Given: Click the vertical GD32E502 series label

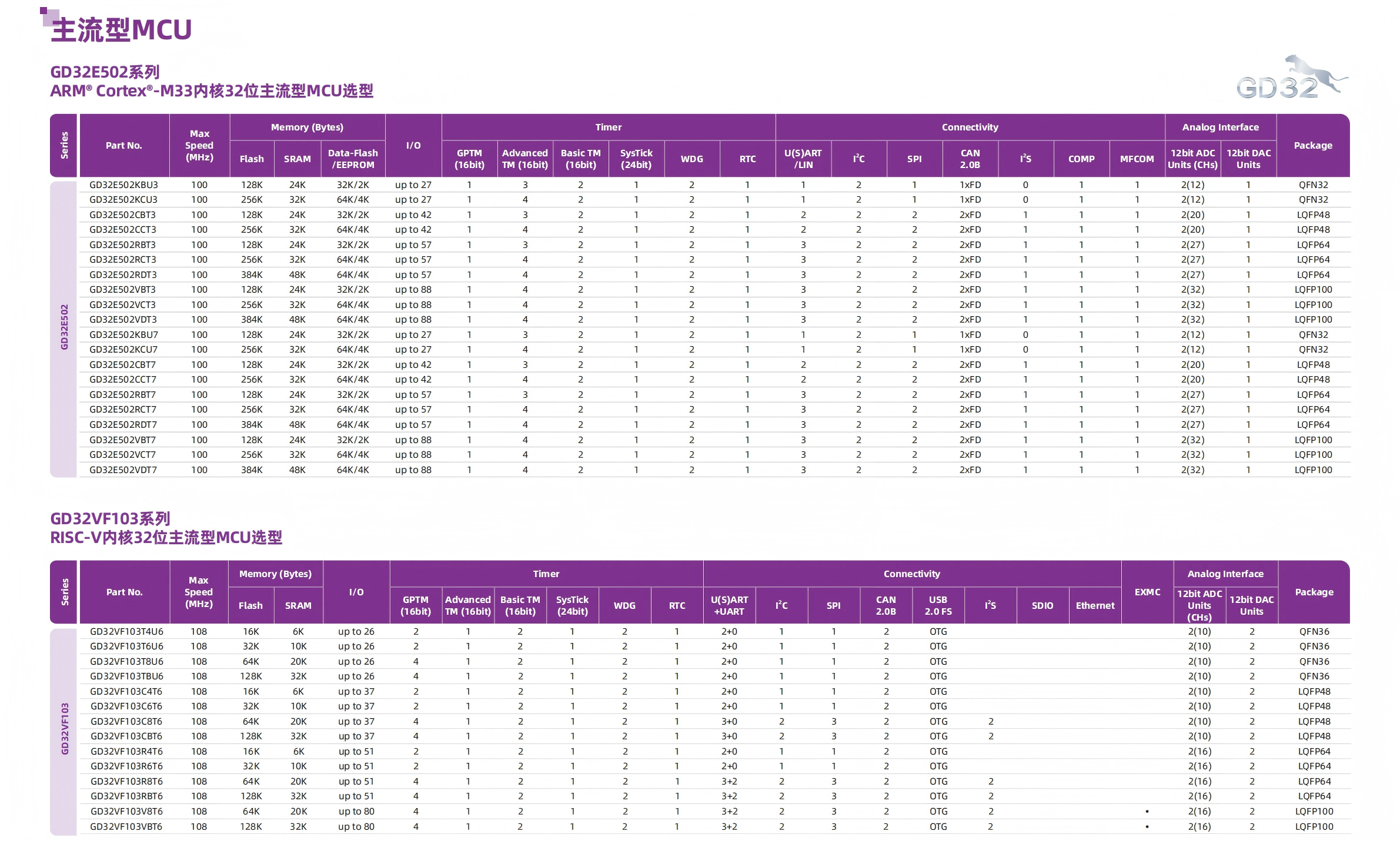Looking at the screenshot, I should click(x=64, y=327).
